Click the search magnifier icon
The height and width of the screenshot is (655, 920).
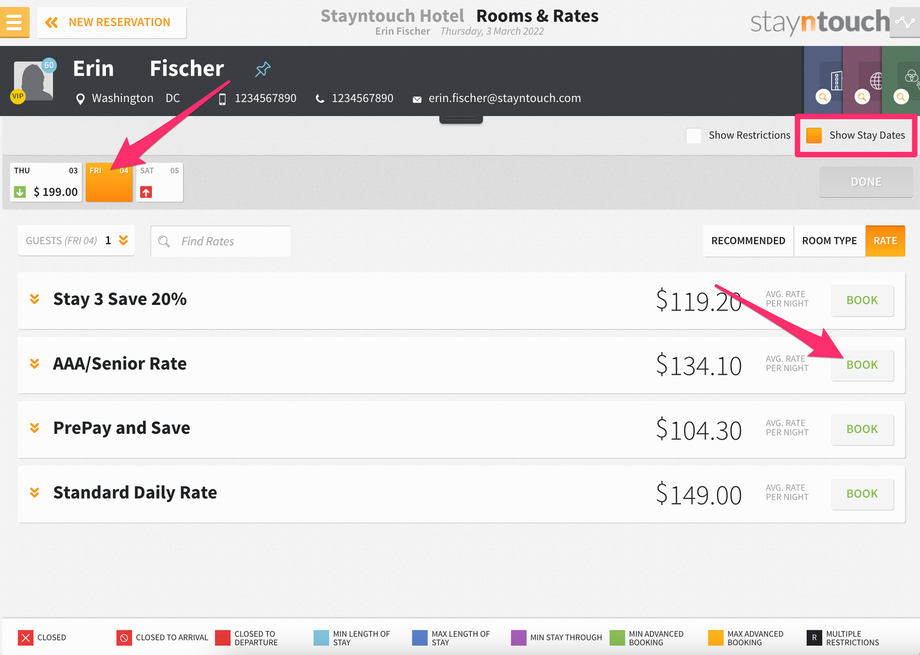click(x=164, y=241)
